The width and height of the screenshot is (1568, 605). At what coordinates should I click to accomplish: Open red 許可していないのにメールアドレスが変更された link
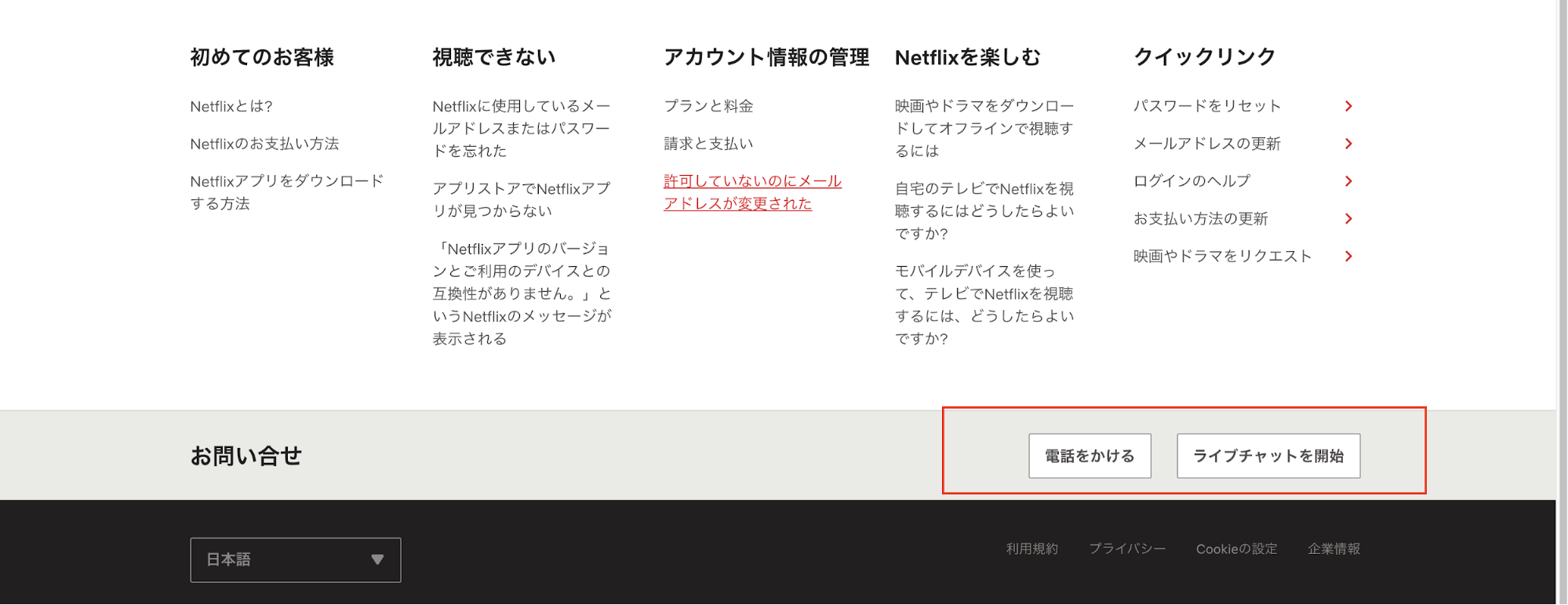(752, 192)
